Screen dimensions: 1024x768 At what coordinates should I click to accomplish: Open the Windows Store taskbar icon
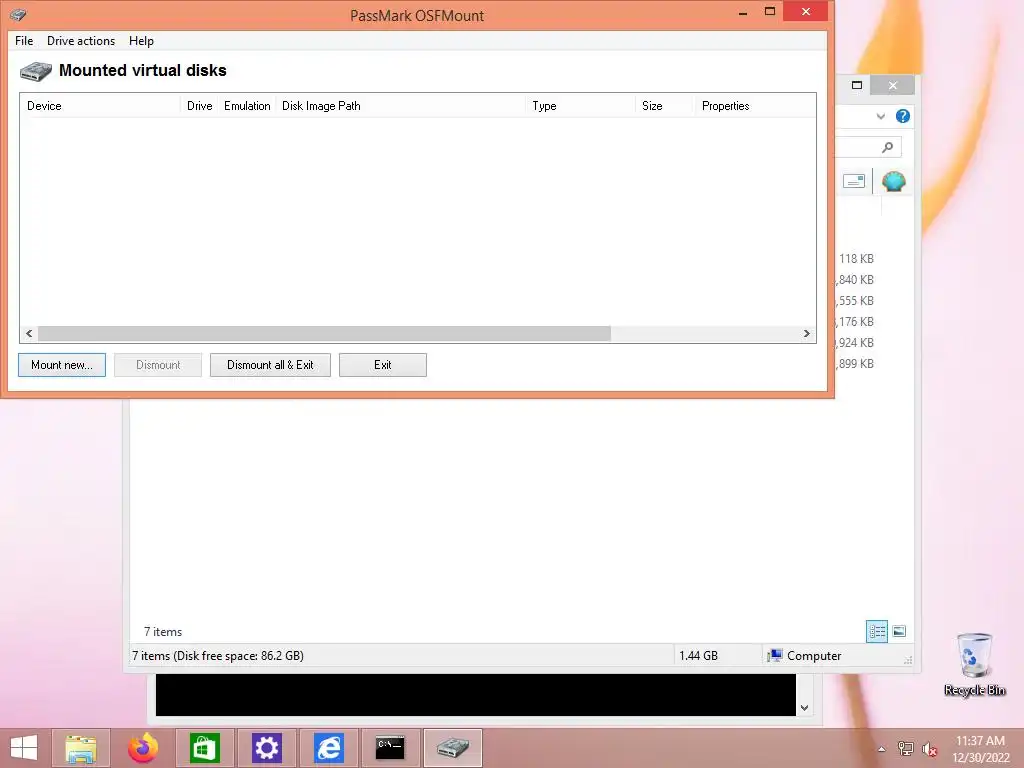[204, 748]
